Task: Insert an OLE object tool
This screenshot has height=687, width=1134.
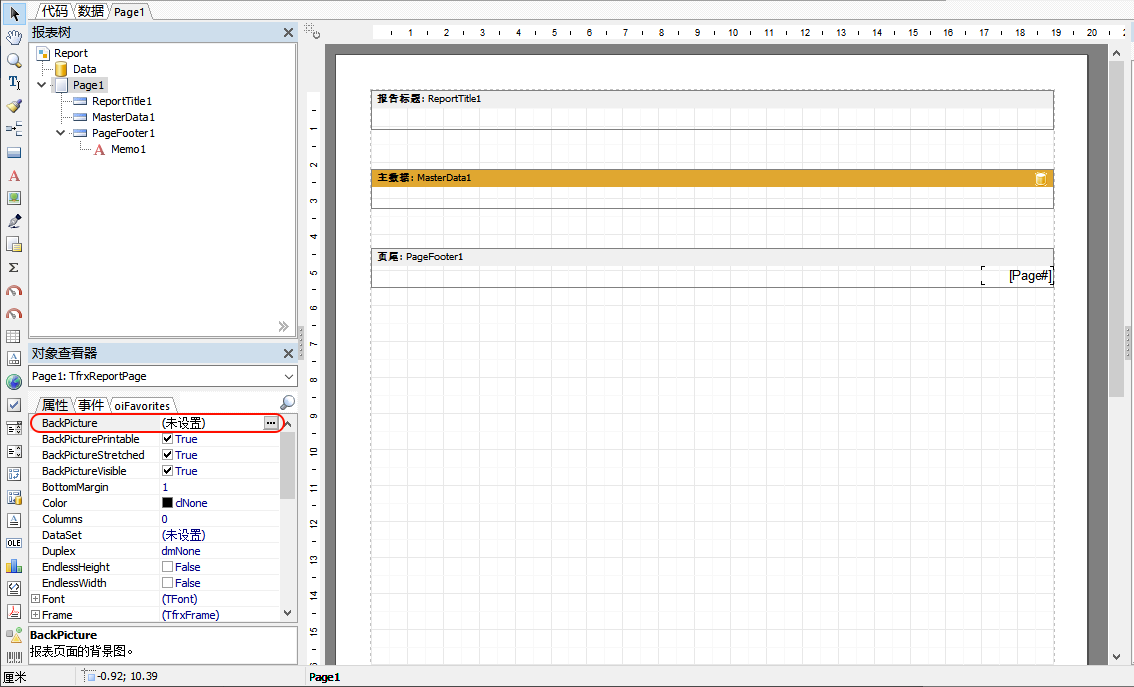Action: pos(14,543)
